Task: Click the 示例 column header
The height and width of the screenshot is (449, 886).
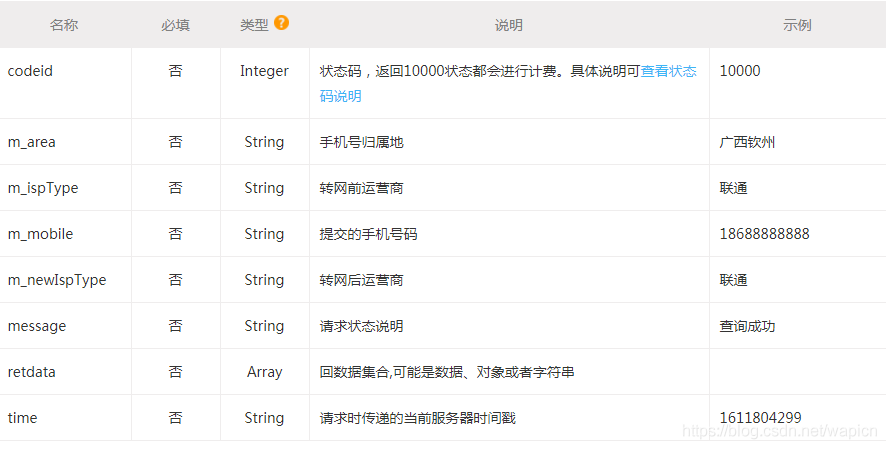Action: point(797,25)
